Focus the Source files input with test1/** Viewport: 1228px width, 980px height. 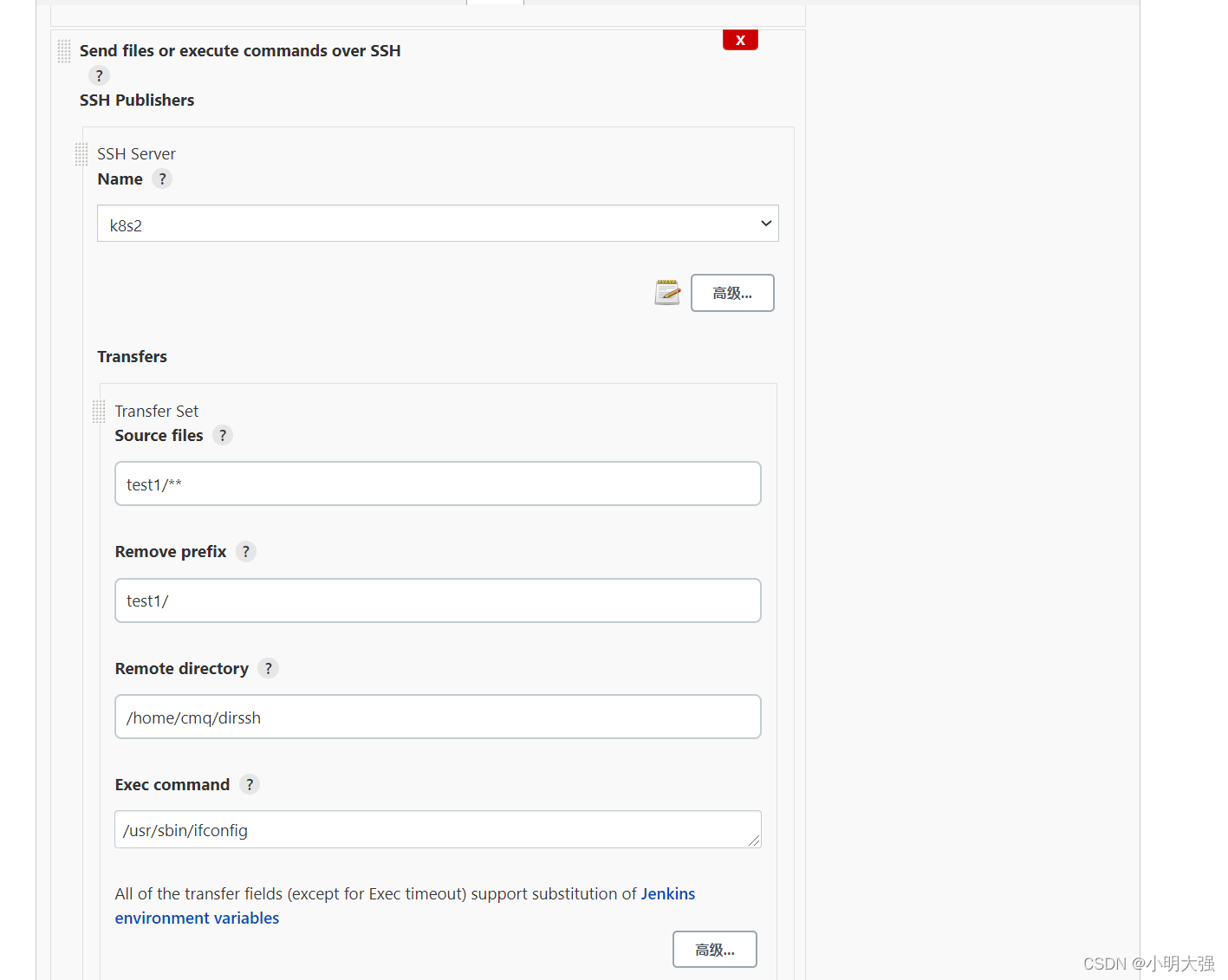click(x=438, y=484)
